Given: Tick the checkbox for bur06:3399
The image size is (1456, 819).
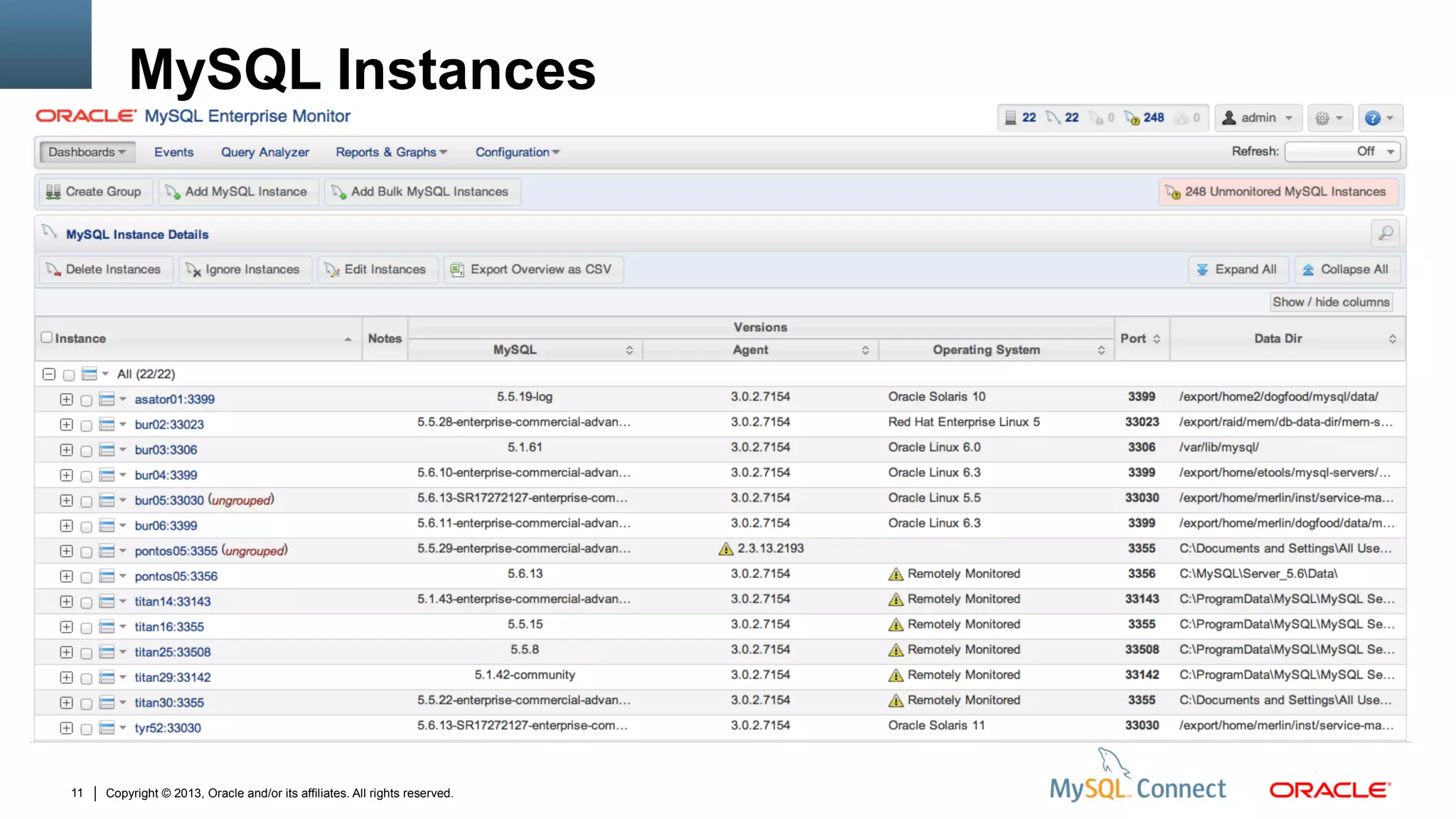Looking at the screenshot, I should coord(86,527).
